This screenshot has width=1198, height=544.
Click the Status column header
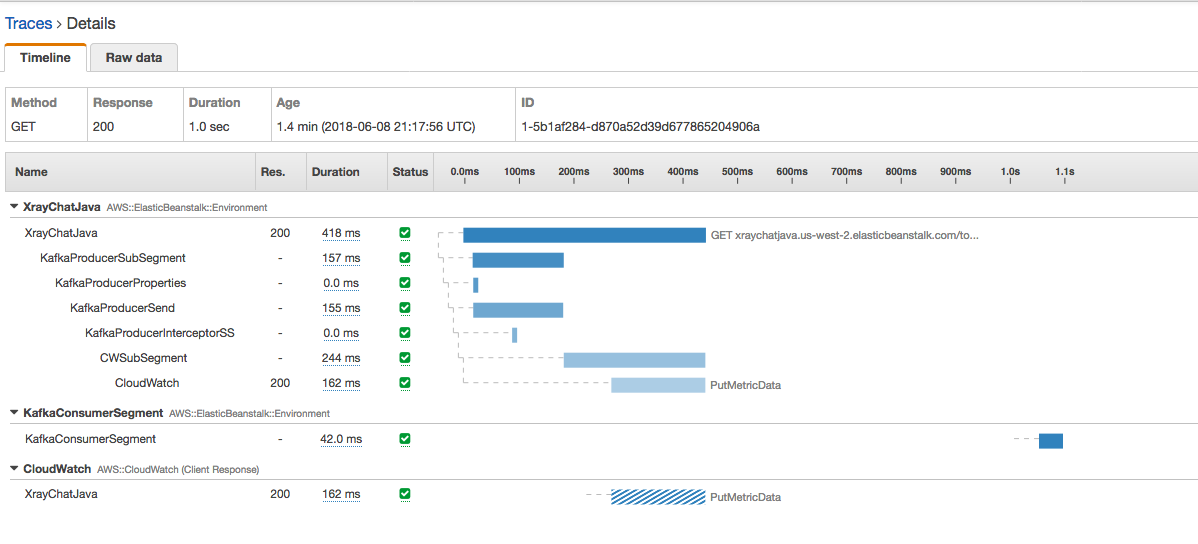click(410, 172)
